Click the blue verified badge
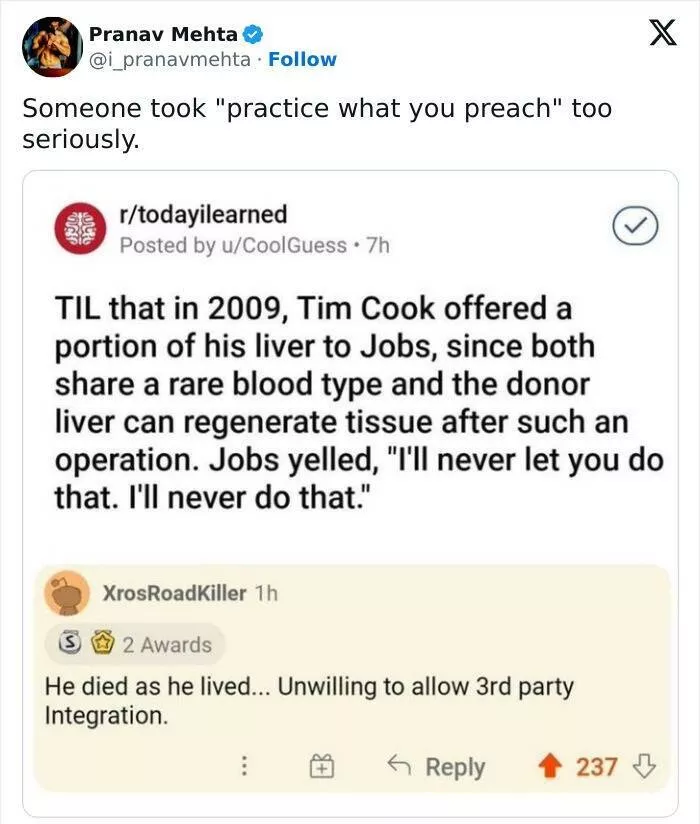The image size is (700, 824). point(254,34)
